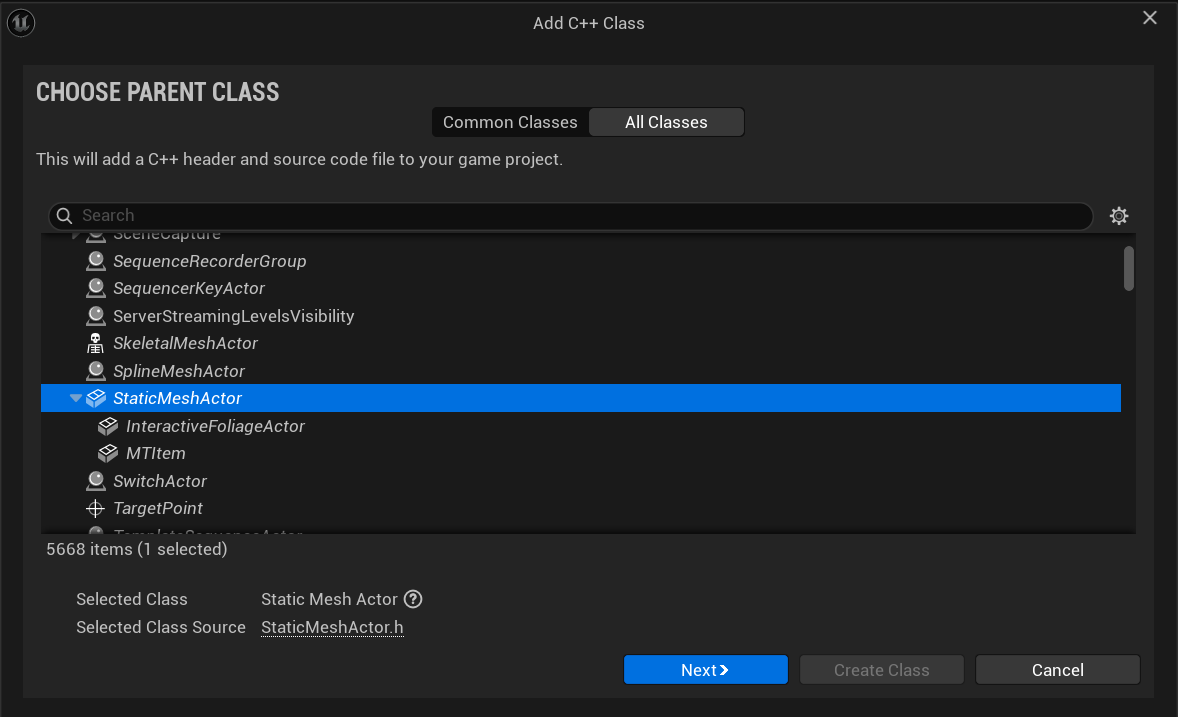
Task: Click MTItem cube icon
Action: pyautogui.click(x=108, y=453)
